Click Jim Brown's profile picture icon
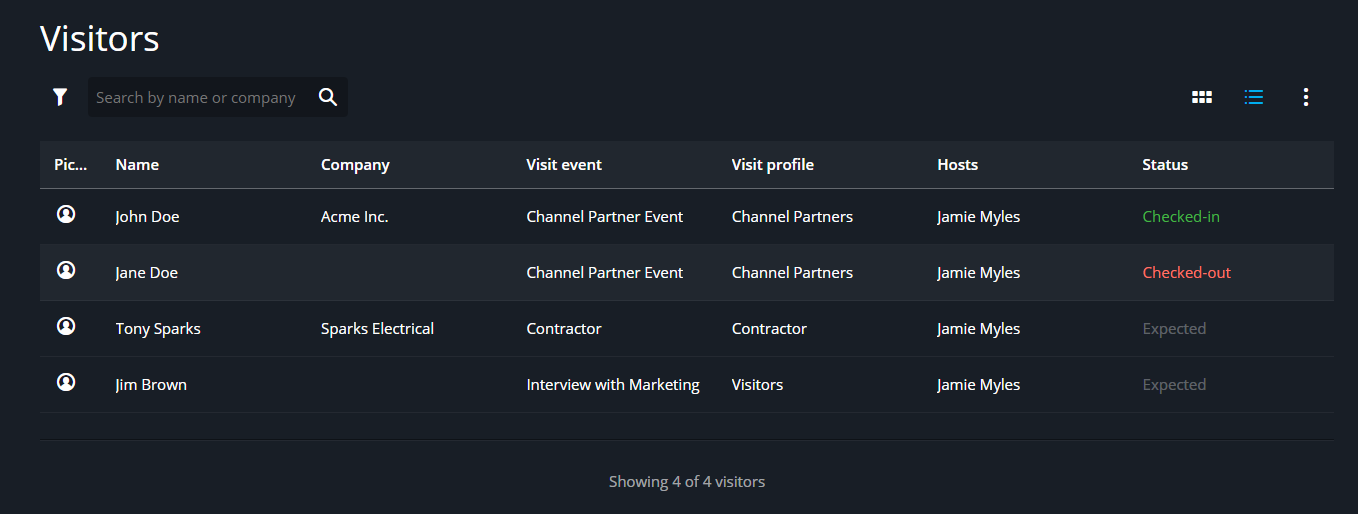Viewport: 1358px width, 514px height. (66, 382)
